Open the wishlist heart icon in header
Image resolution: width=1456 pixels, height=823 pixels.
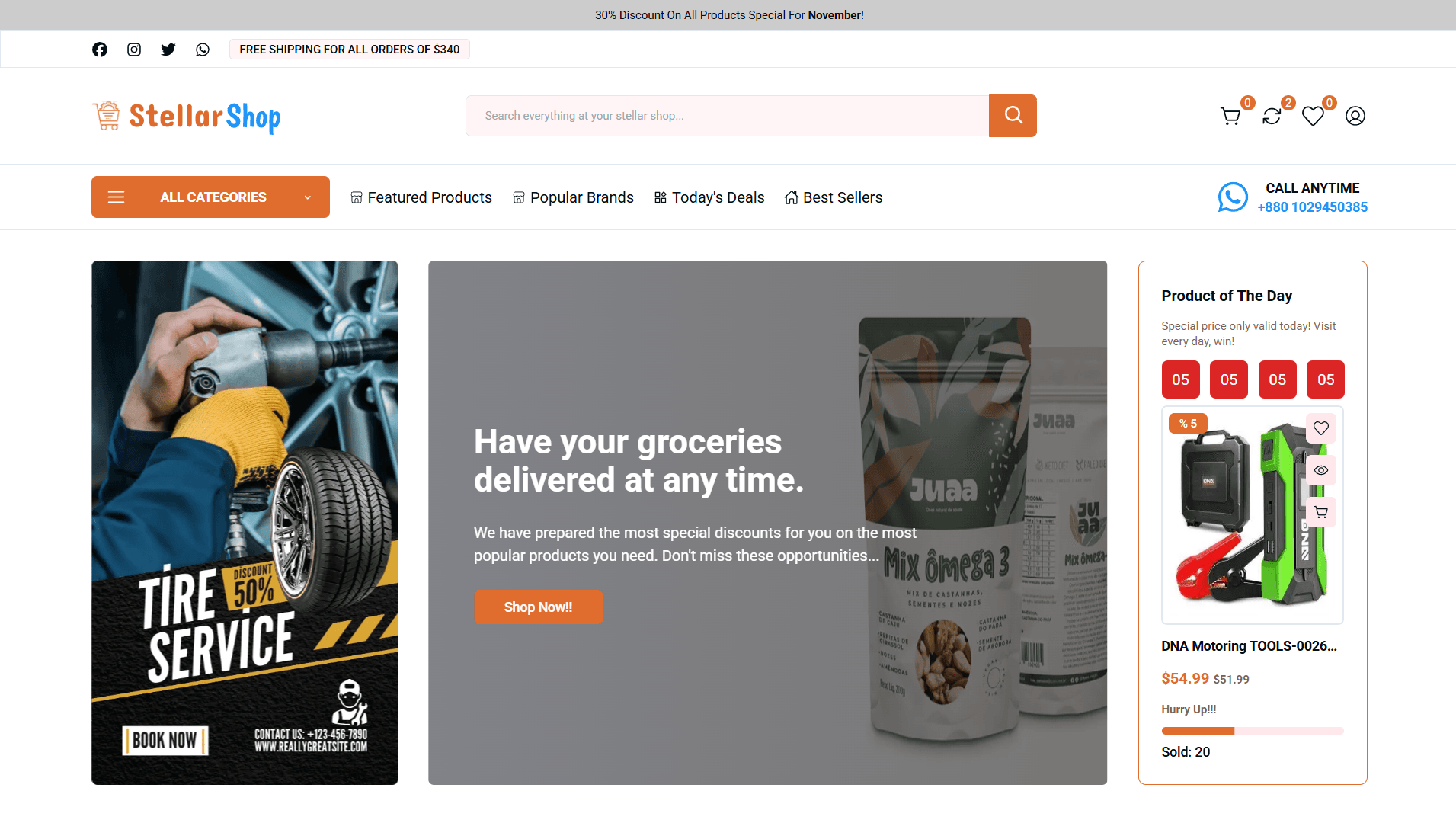1313,116
